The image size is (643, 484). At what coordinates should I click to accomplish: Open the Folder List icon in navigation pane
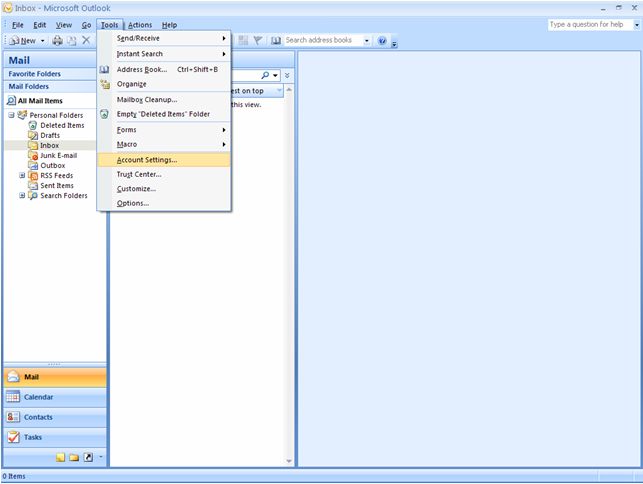pyautogui.click(x=74, y=457)
